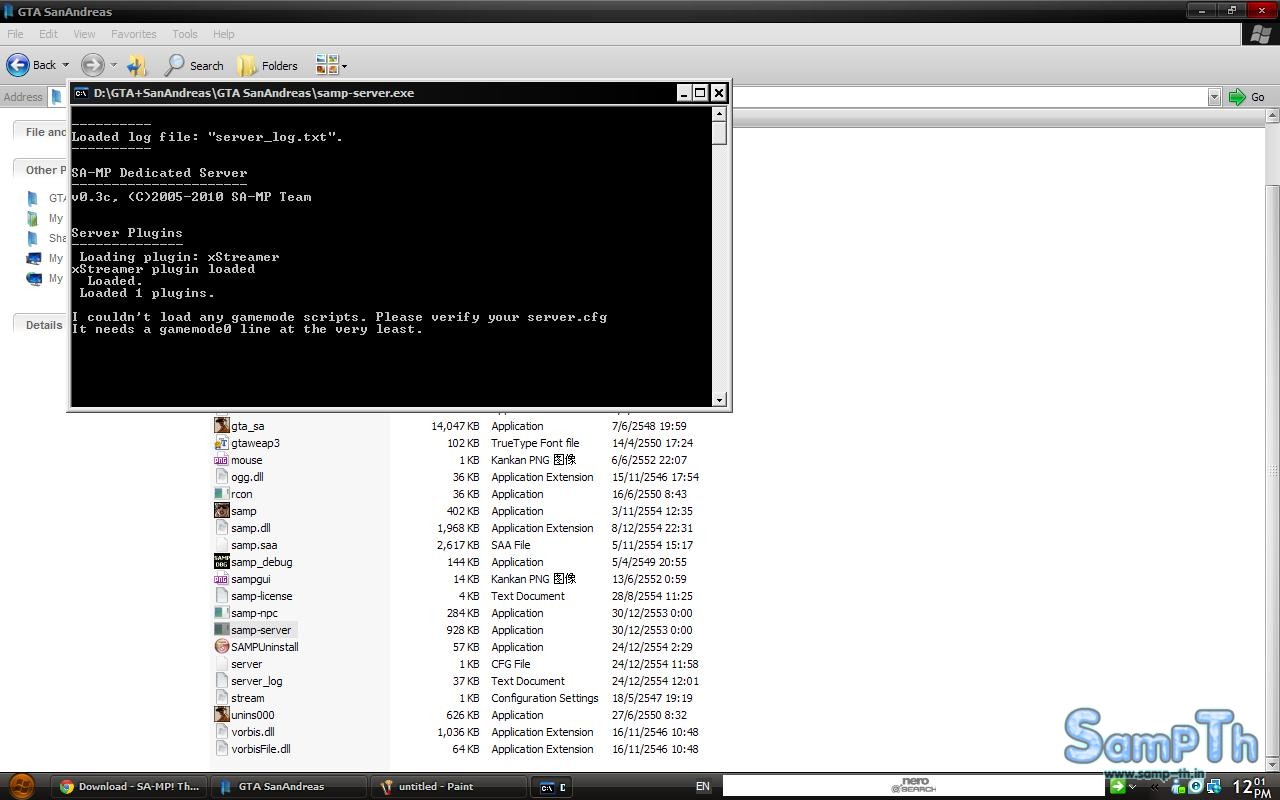This screenshot has width=1280, height=800.
Task: Click the Back arrow in Explorer toolbar
Action: (18, 65)
